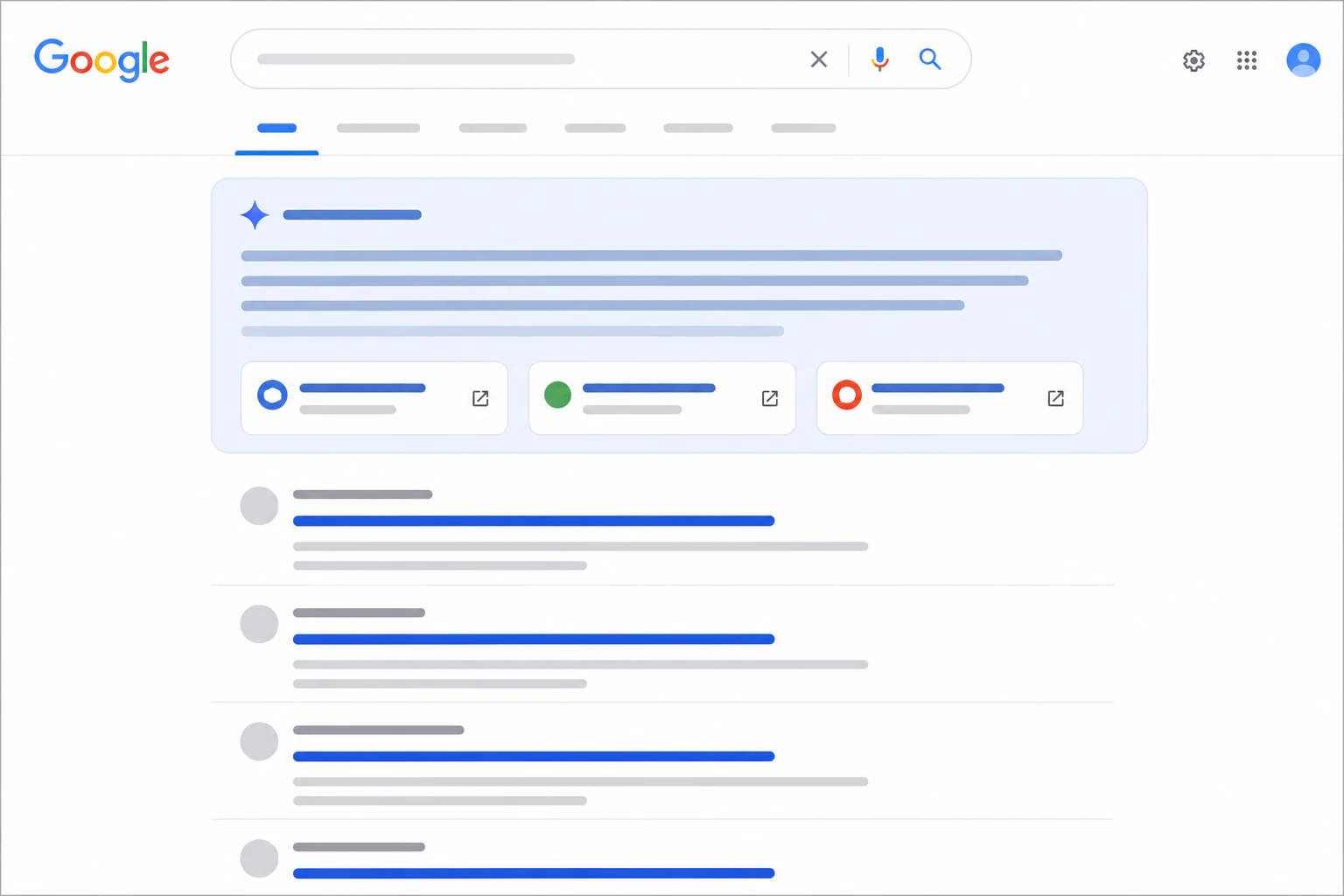
Task: Click the search input field
Action: 600,59
